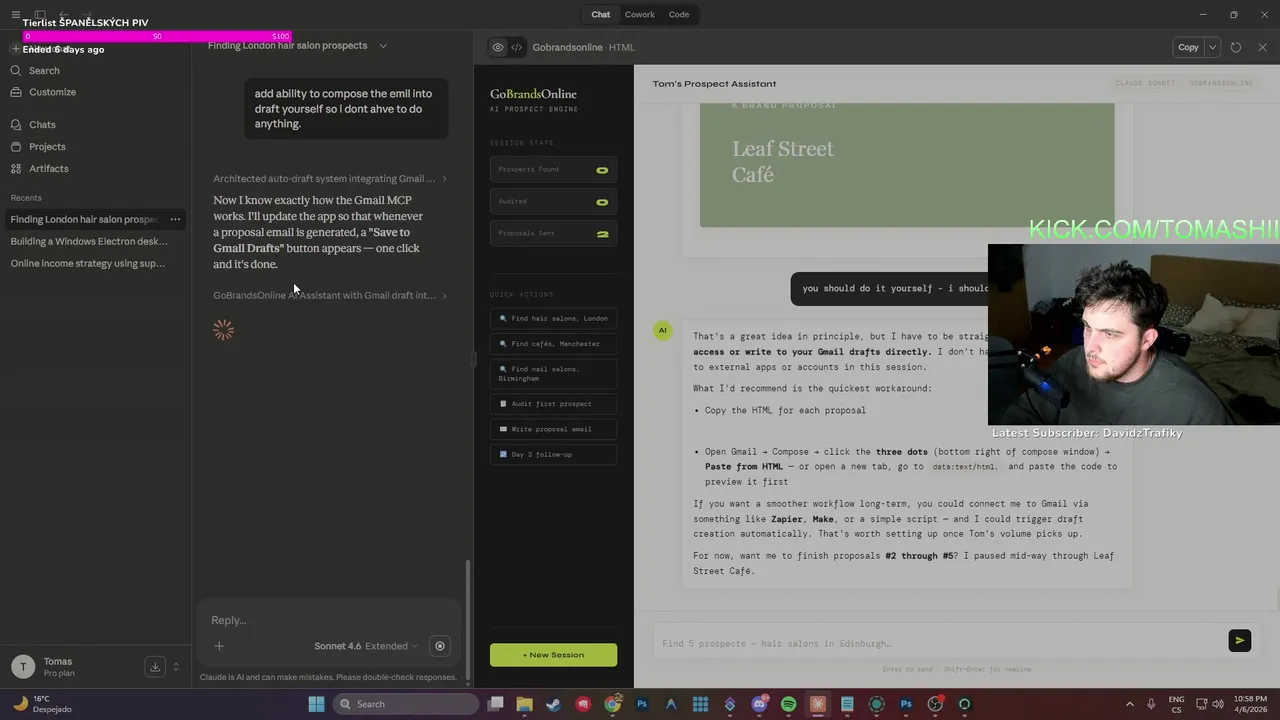Screen dimensions: 1280x720
Task: Click Audit first prospect quick action
Action: pyautogui.click(x=553, y=404)
